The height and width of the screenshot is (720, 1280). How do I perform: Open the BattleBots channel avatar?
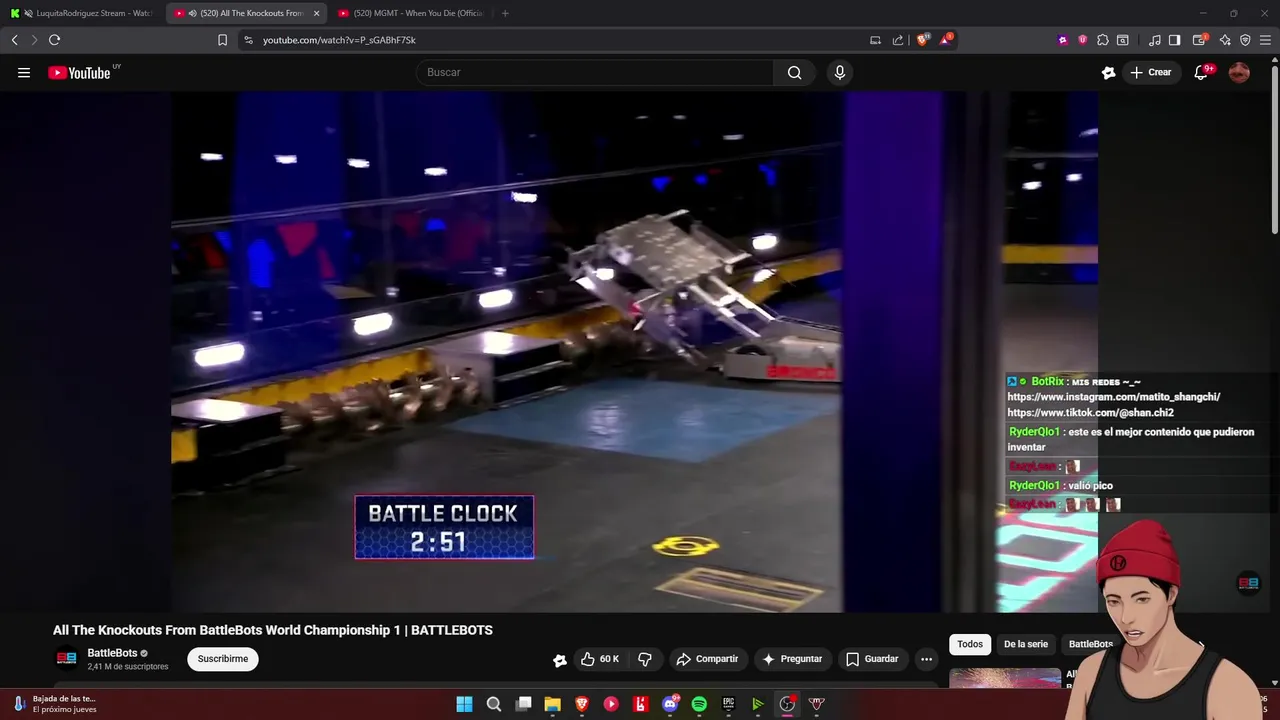click(x=66, y=659)
